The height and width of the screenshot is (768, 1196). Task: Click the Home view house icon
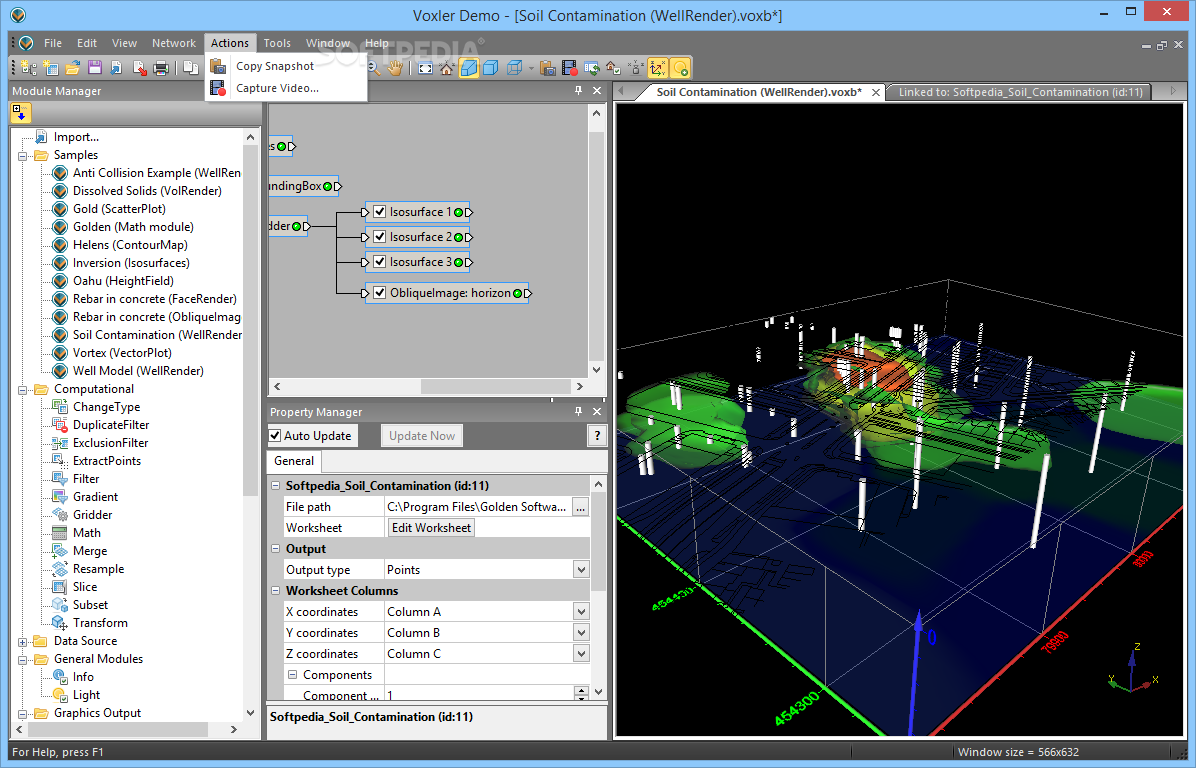point(447,68)
